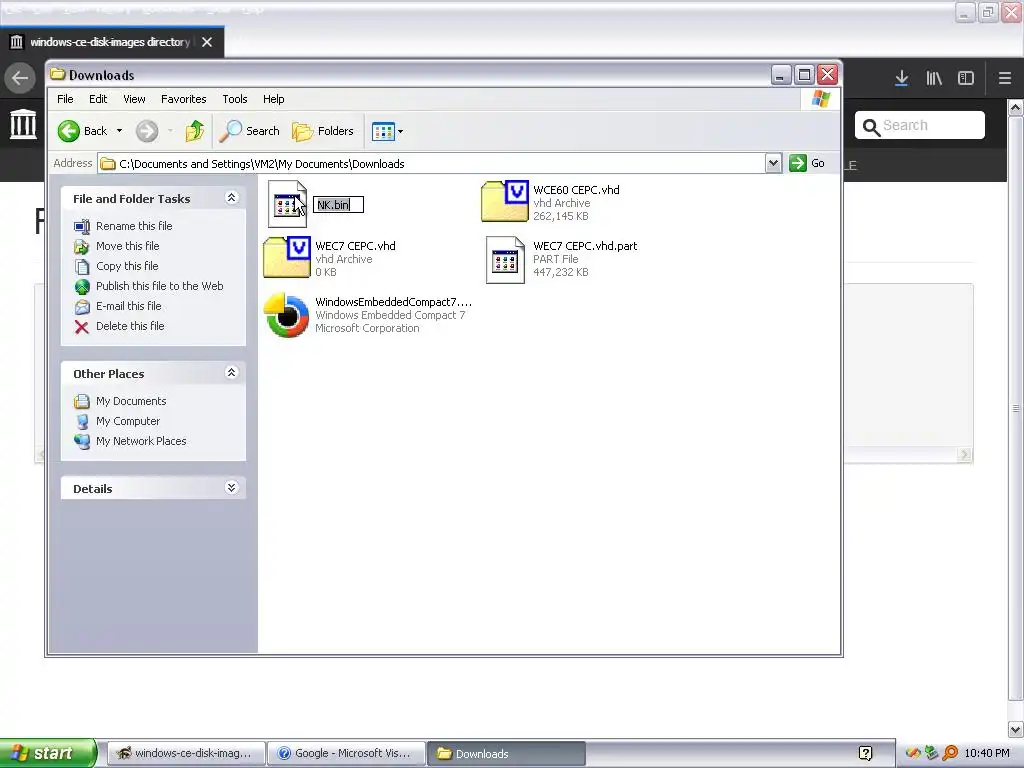The width and height of the screenshot is (1024, 768).
Task: Select the WEC7 CEPC.vhd.part file icon
Action: click(x=505, y=260)
